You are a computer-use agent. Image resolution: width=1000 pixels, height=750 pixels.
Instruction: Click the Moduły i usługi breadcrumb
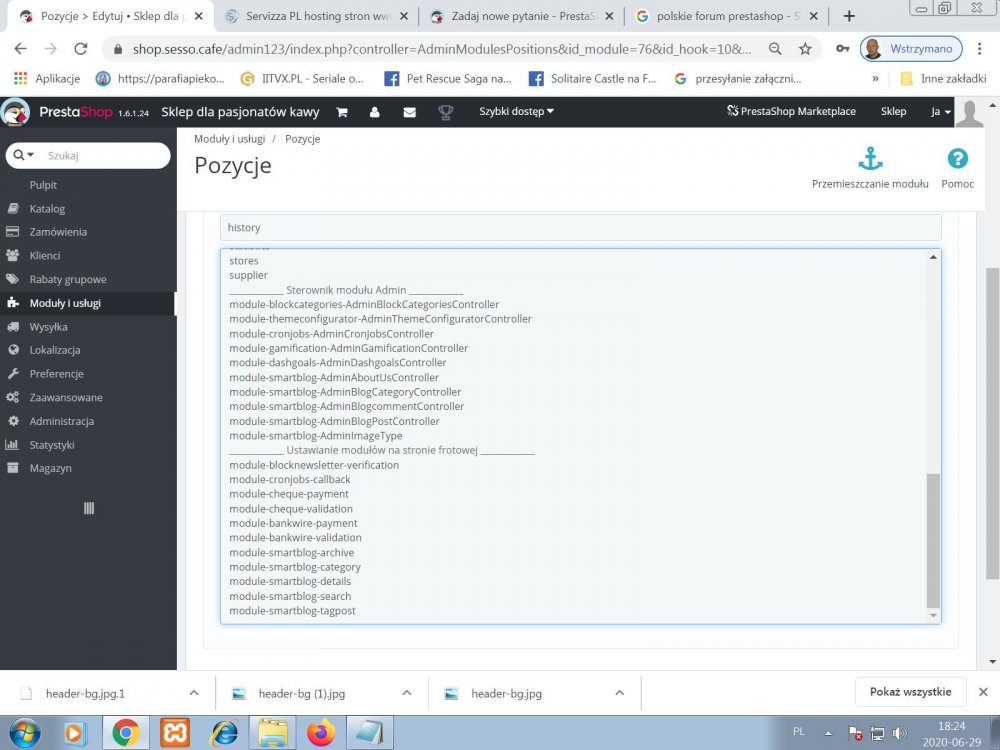[x=230, y=139]
